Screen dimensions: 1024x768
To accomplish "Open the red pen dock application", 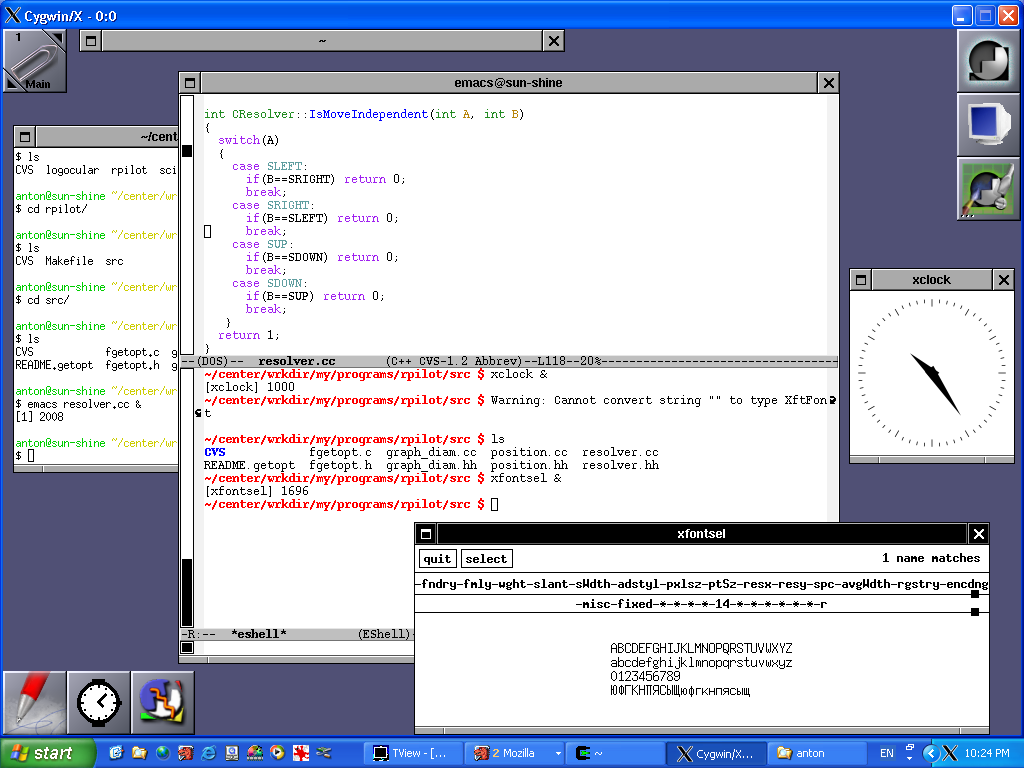I will click(x=34, y=702).
